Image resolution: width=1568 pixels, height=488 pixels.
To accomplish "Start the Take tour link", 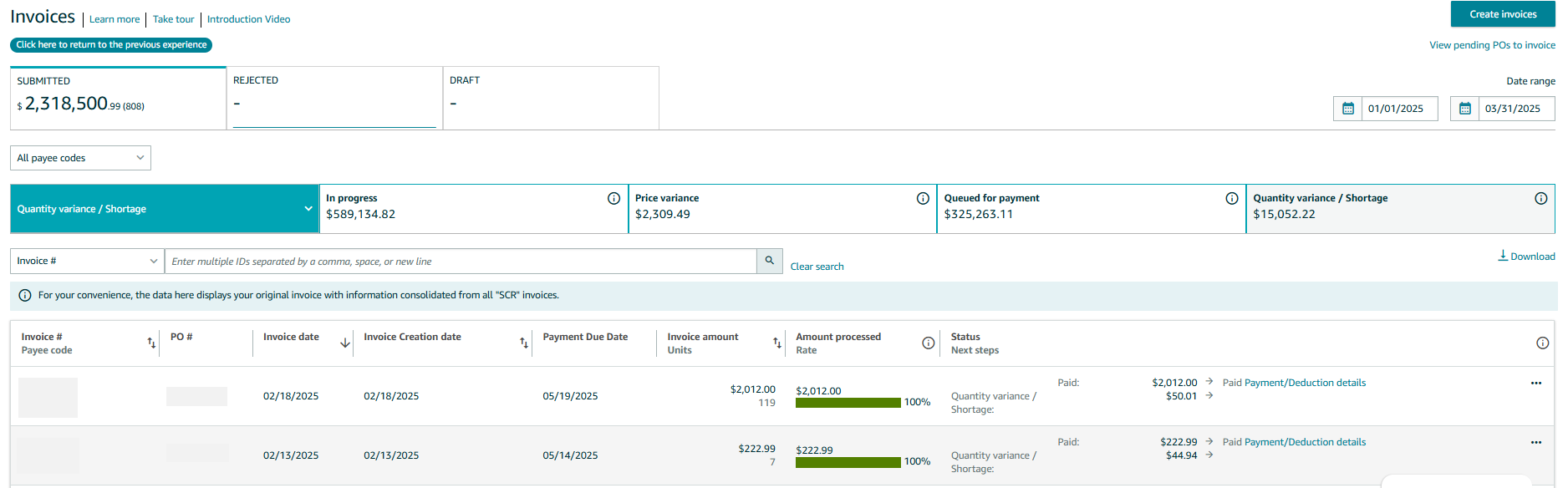I will click(173, 19).
